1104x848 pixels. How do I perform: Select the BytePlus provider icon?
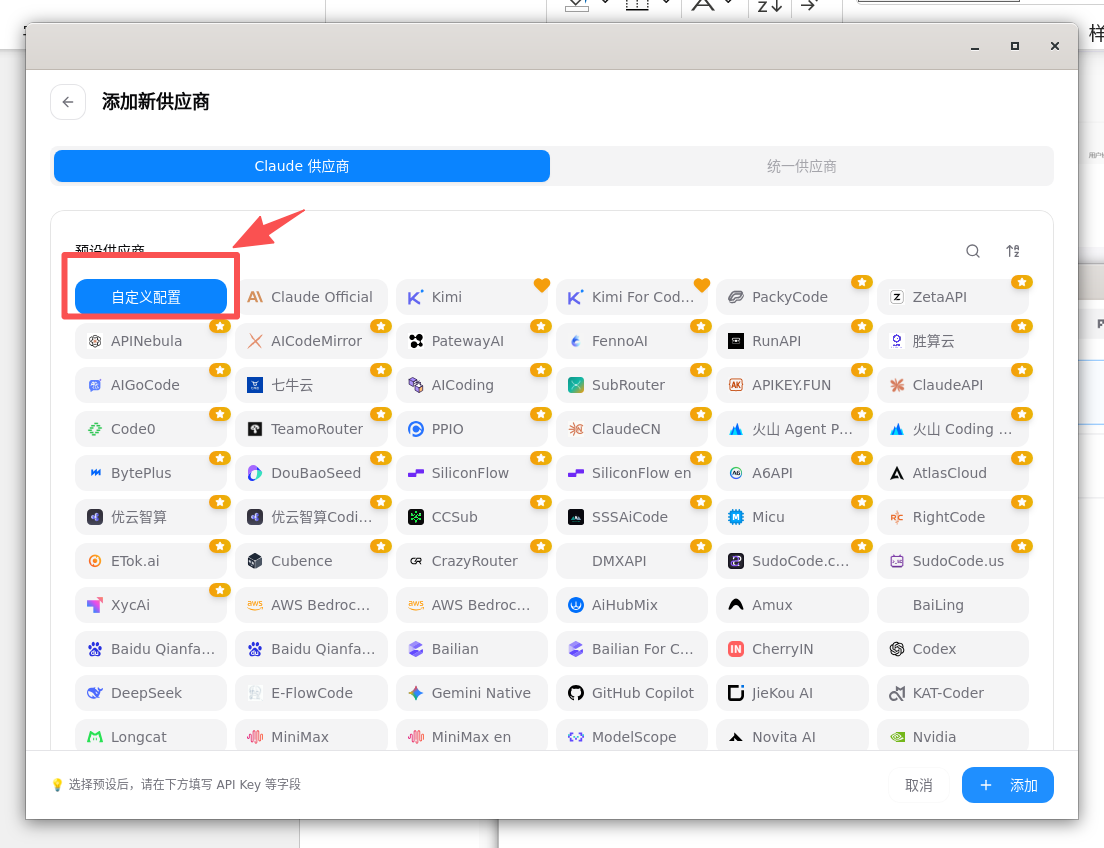[95, 473]
